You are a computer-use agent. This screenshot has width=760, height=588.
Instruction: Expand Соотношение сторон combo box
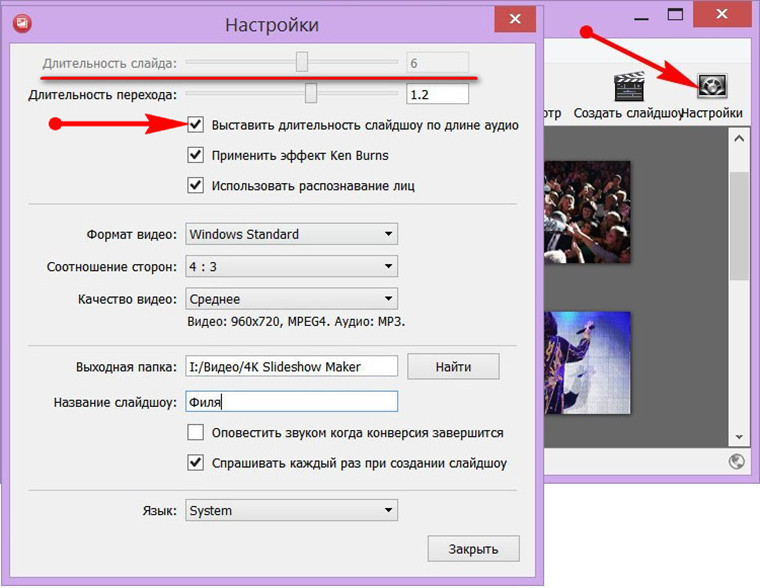pyautogui.click(x=291, y=266)
